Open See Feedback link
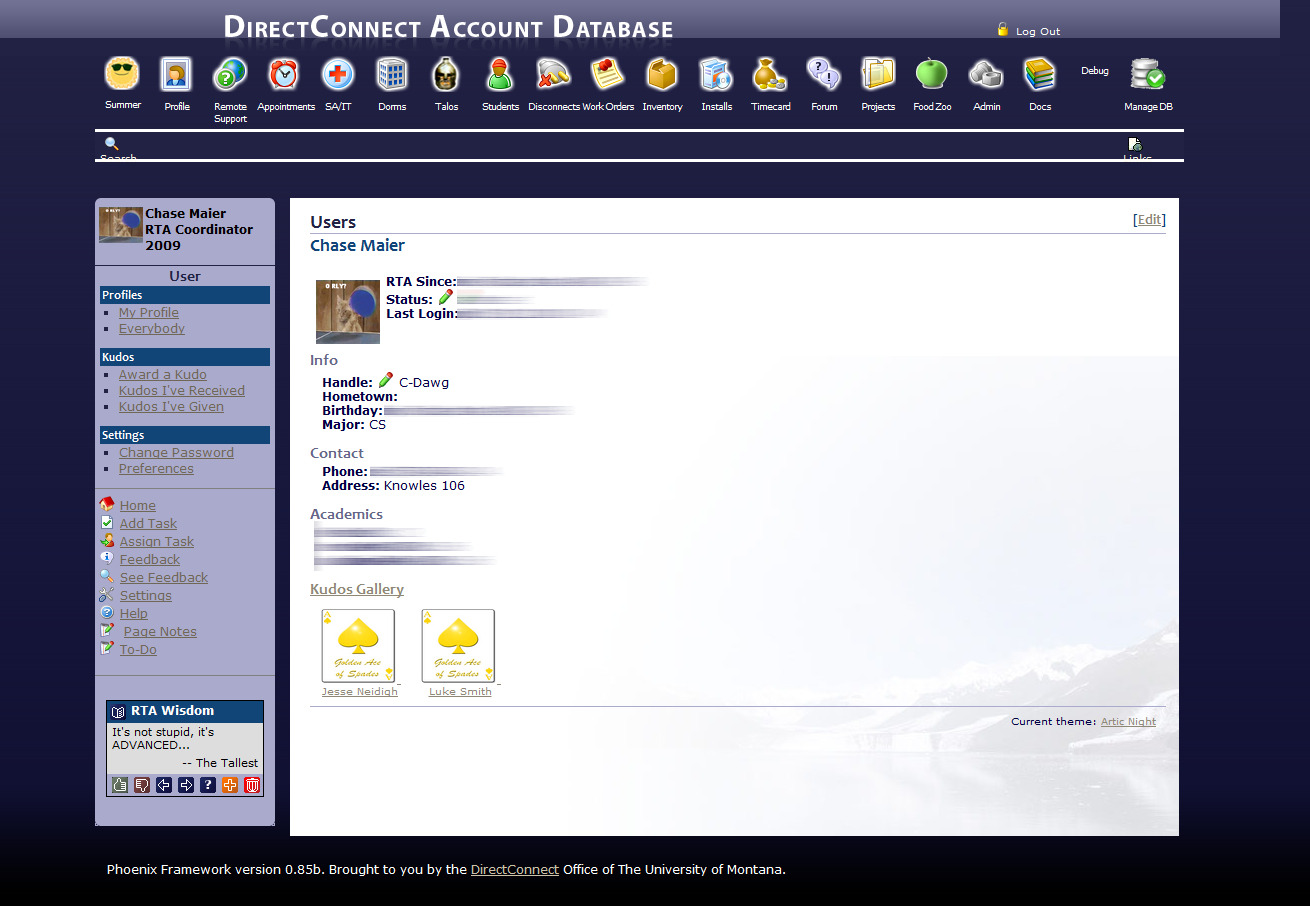This screenshot has height=906, width=1310. [164, 578]
